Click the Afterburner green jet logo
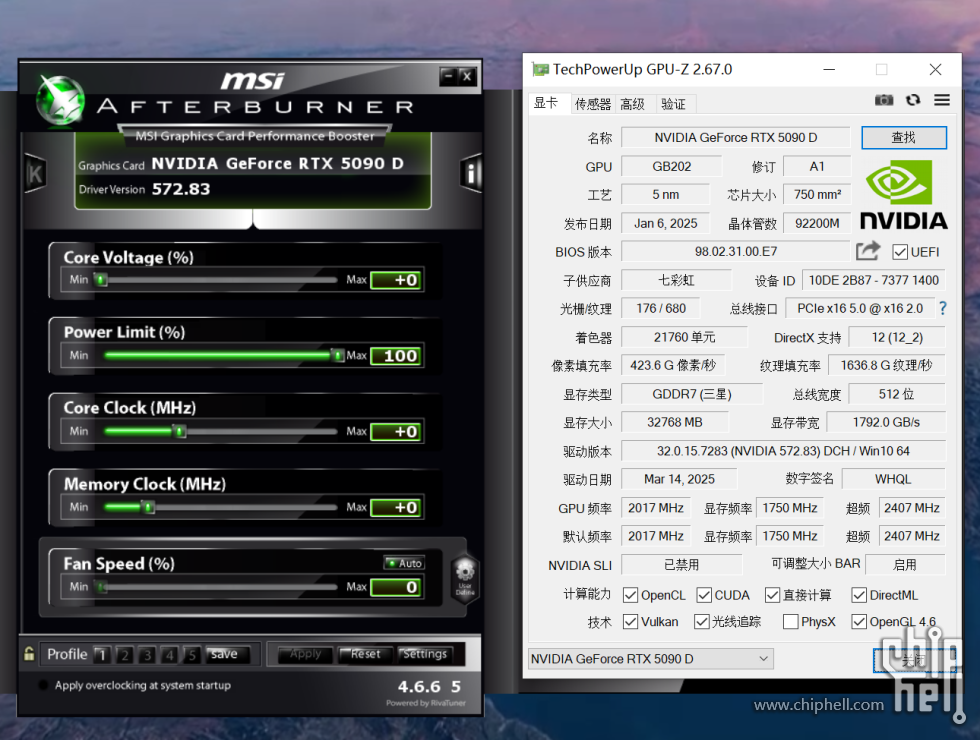980x740 pixels. pos(60,99)
